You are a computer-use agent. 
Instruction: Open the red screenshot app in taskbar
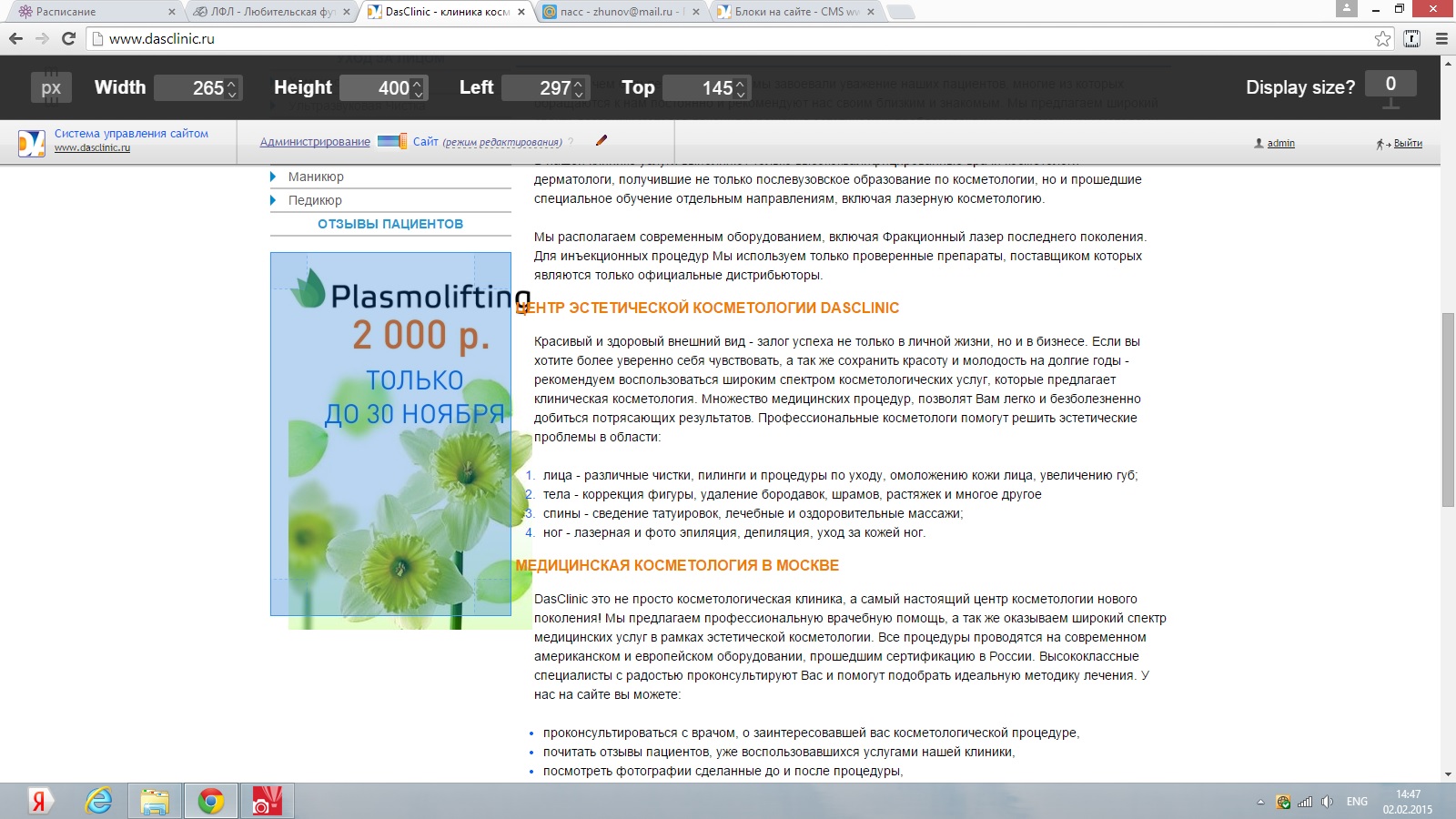point(268,801)
